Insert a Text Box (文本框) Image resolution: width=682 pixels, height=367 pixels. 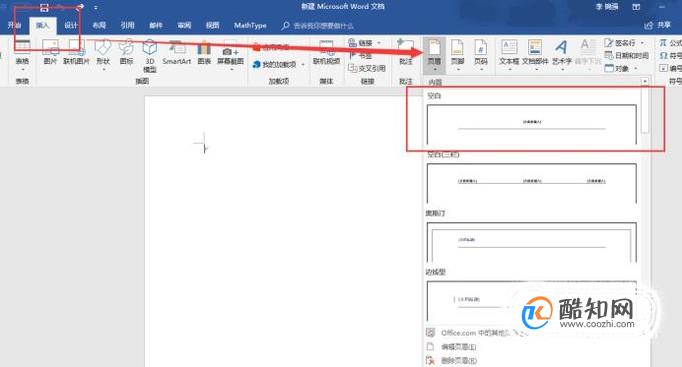[x=509, y=55]
